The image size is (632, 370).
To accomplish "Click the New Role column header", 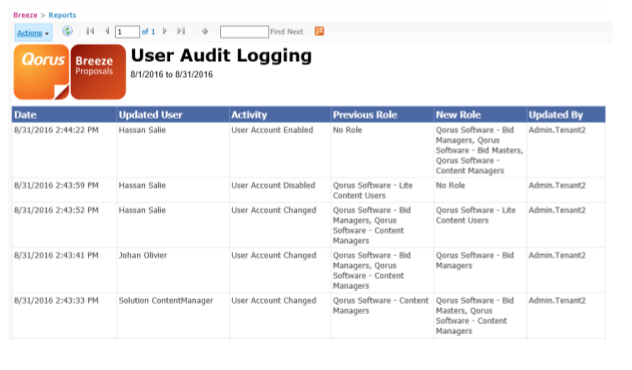I will point(480,114).
